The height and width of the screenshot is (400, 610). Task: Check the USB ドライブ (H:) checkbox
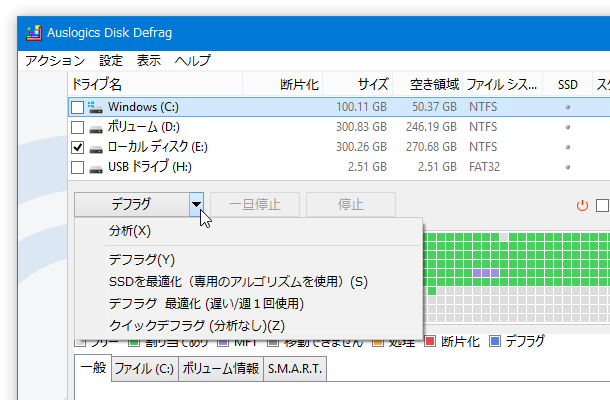(x=77, y=167)
